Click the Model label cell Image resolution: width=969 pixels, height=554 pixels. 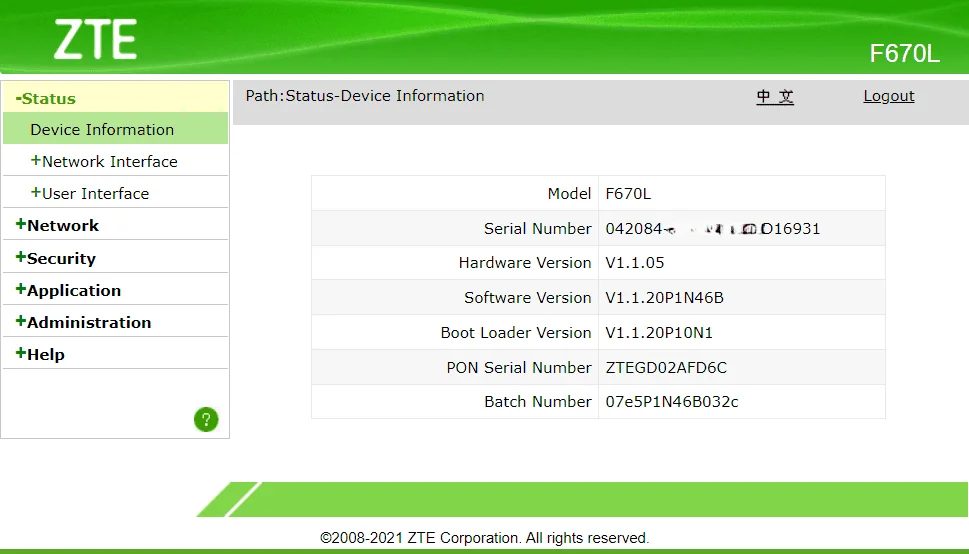[455, 194]
